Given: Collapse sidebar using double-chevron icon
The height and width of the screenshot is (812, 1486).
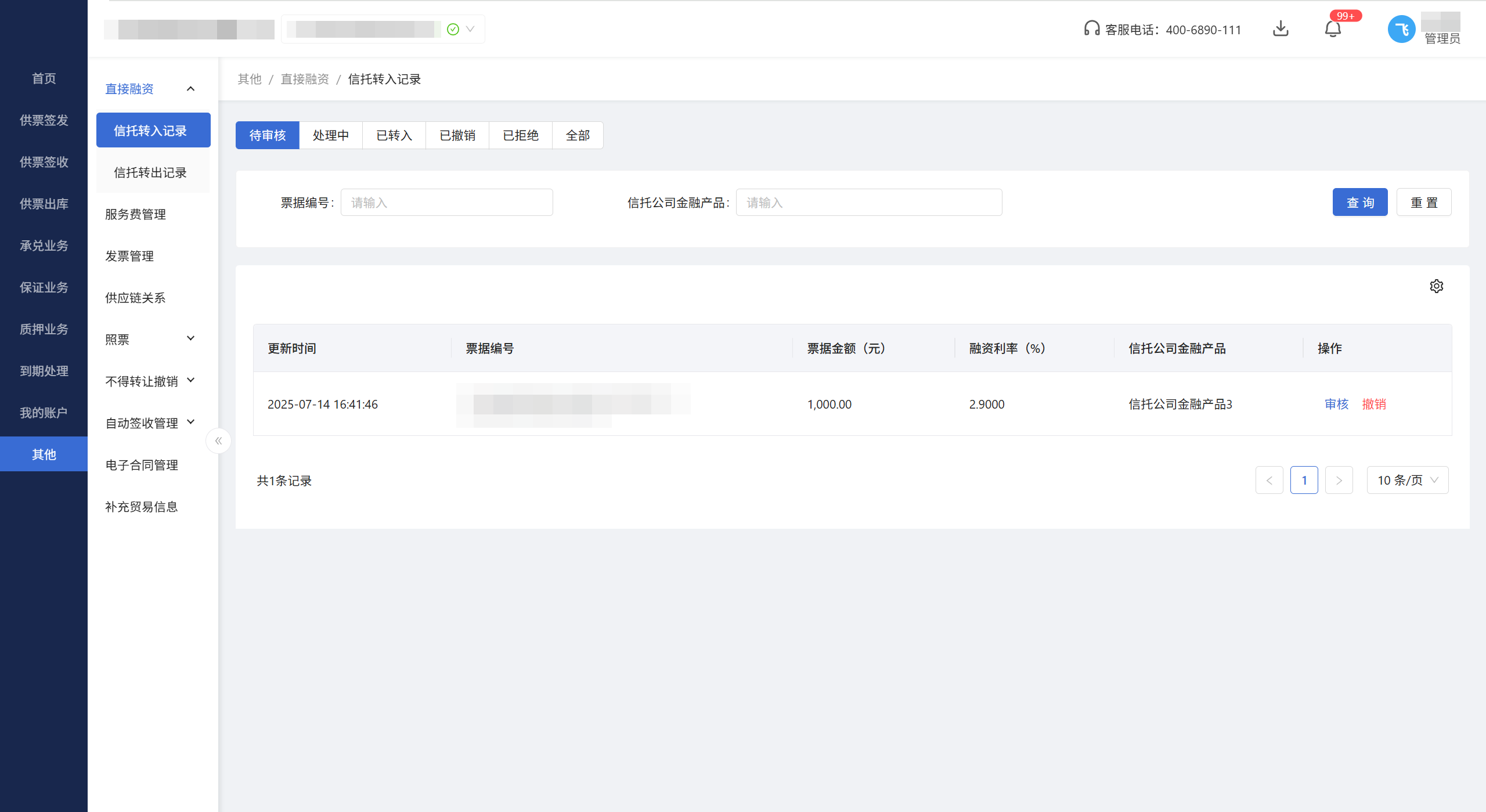Looking at the screenshot, I should point(218,441).
